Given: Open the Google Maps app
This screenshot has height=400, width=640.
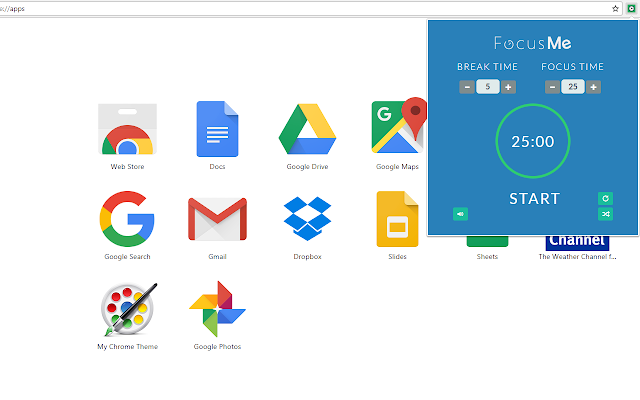Looking at the screenshot, I should pos(399,126).
